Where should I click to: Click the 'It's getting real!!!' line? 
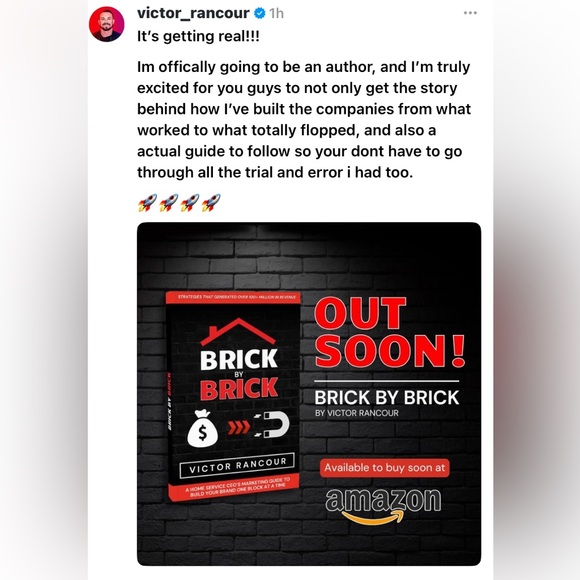[198, 36]
